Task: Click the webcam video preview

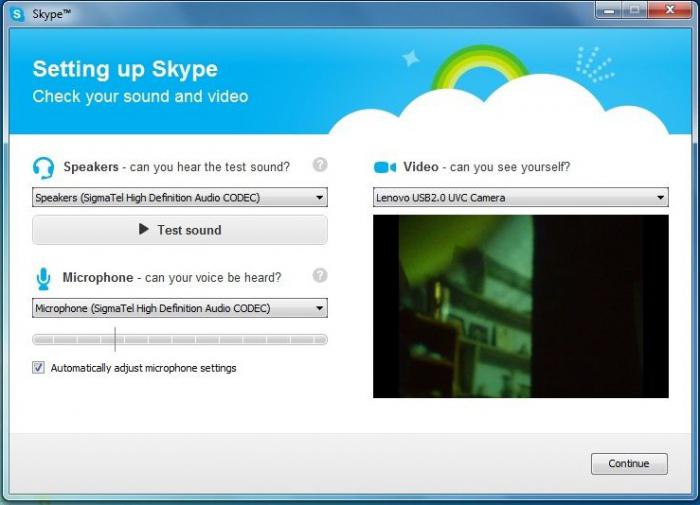Action: 521,306
